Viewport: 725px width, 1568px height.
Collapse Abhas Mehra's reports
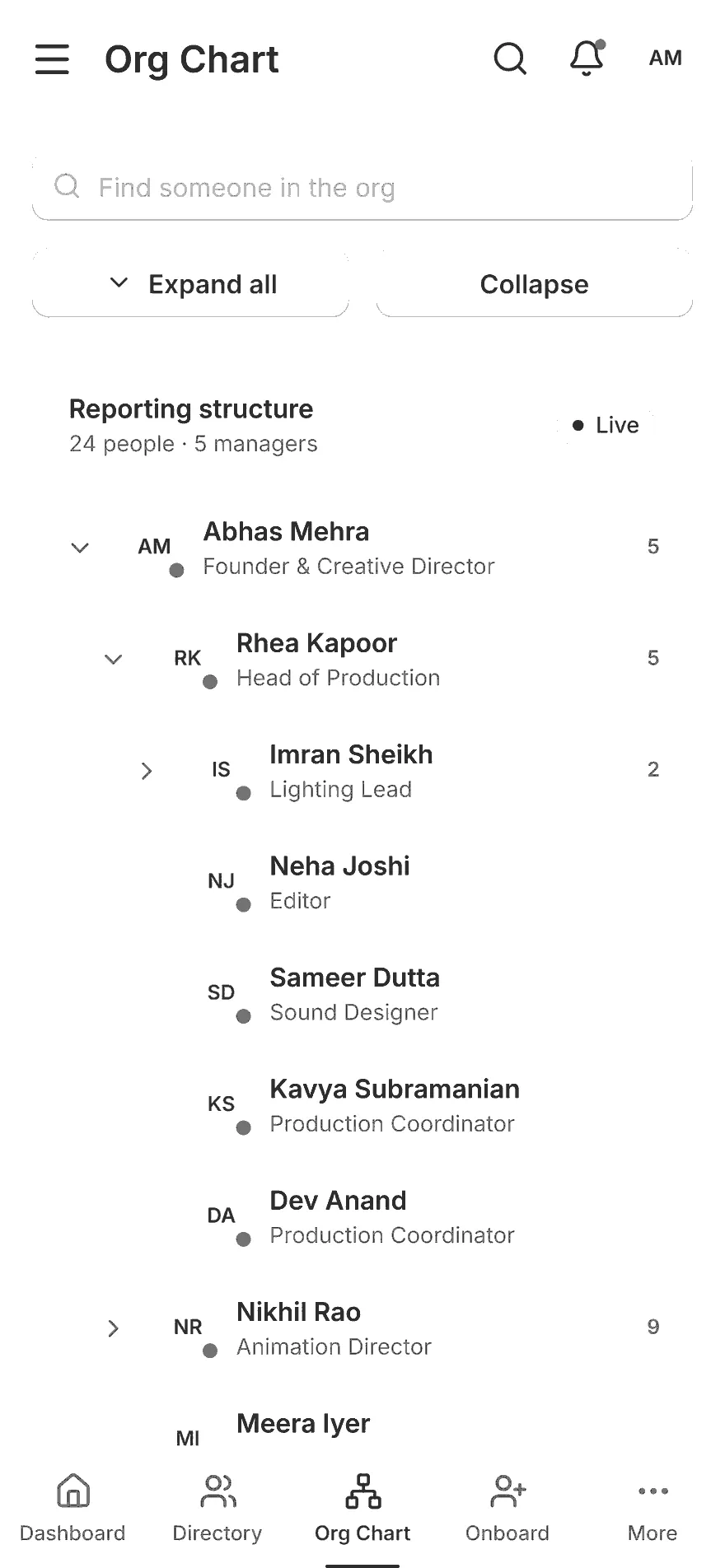pos(80,548)
